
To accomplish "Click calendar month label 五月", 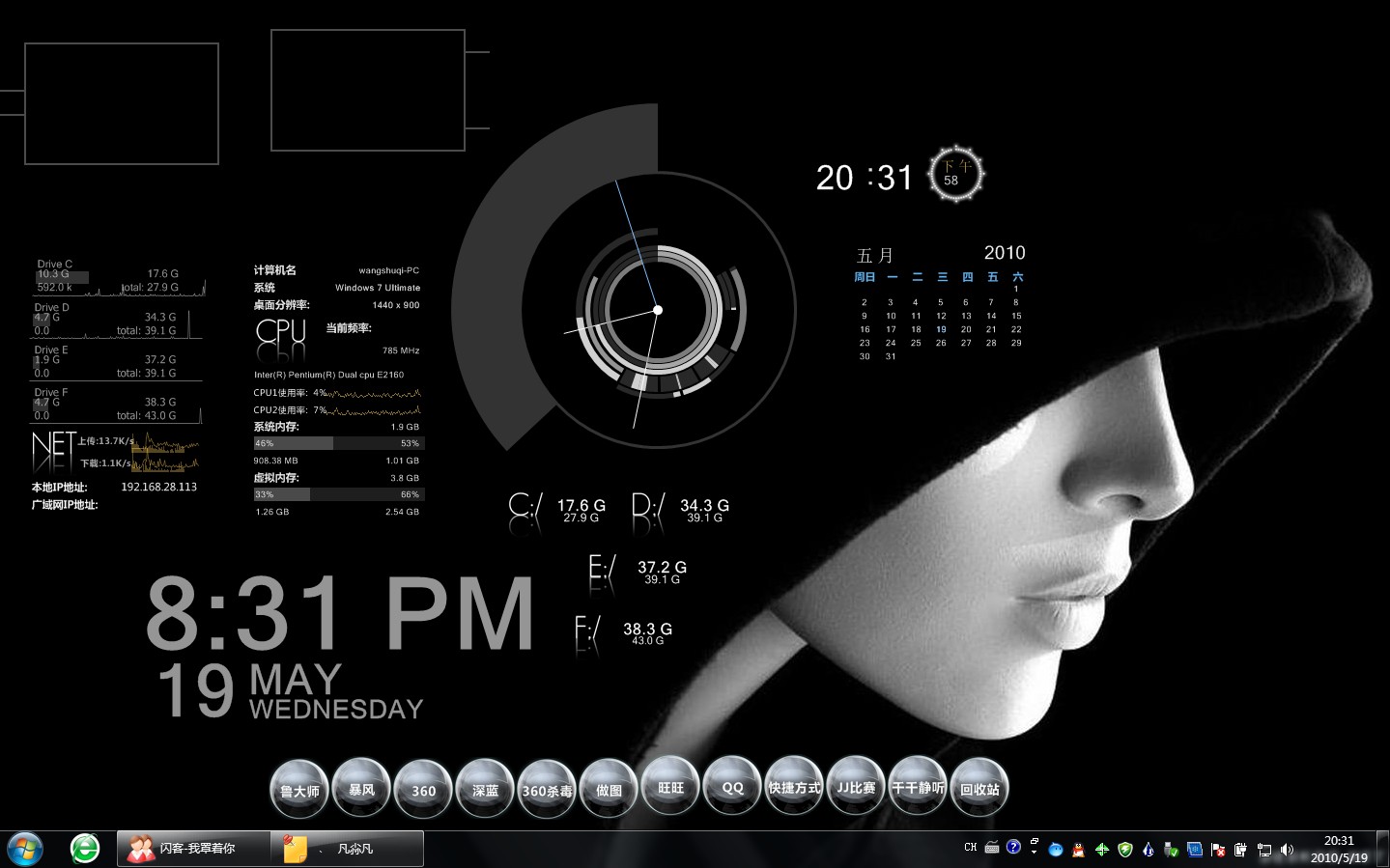I will coord(875,255).
